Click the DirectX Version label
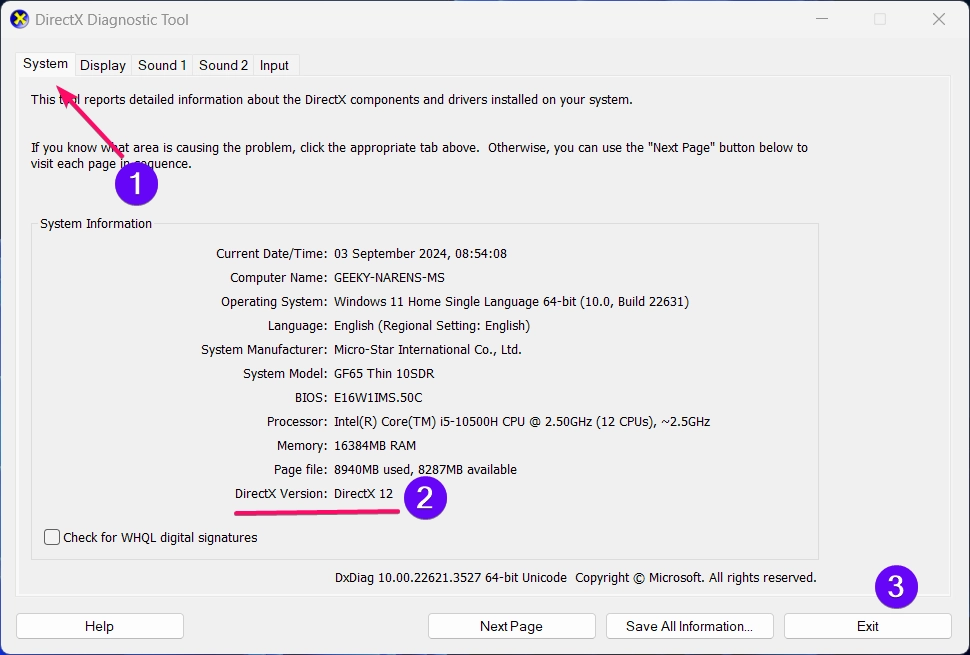 (x=281, y=494)
